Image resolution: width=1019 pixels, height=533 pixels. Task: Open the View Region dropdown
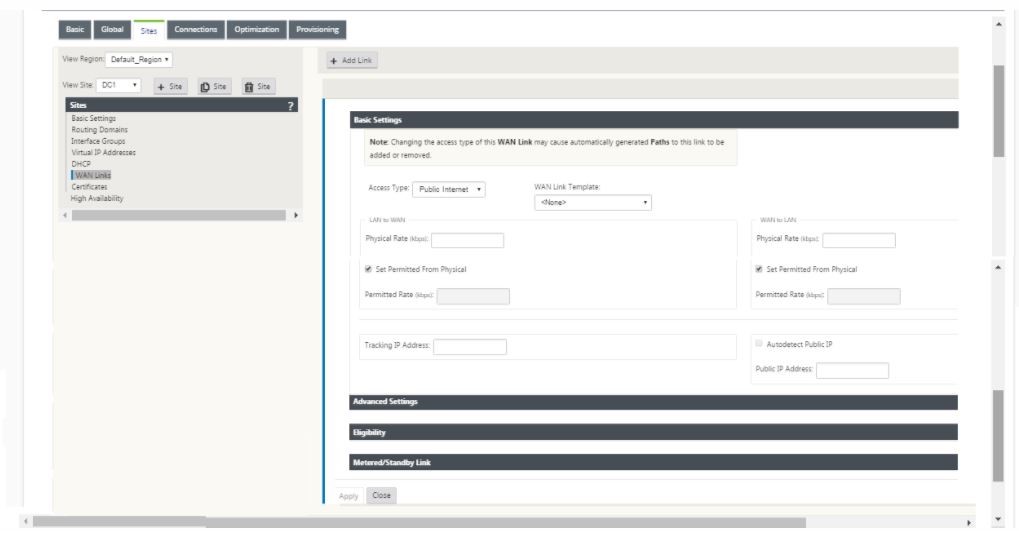coord(139,60)
